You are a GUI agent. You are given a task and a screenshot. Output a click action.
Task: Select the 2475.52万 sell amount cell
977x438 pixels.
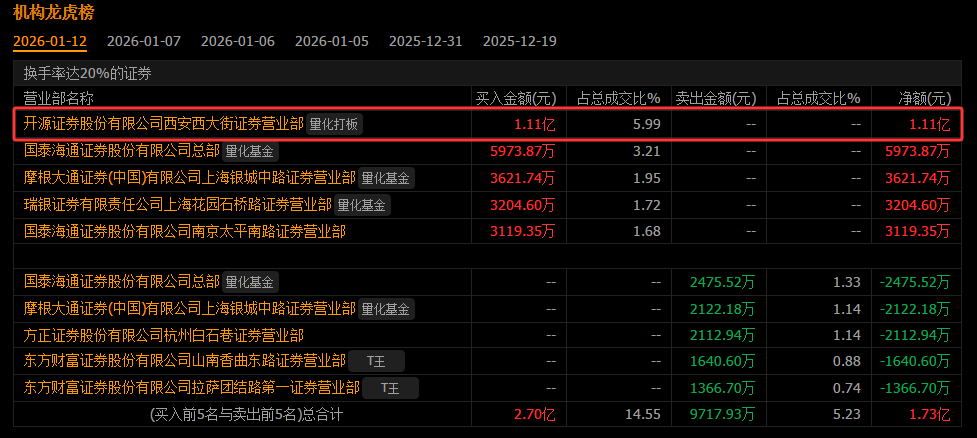click(x=723, y=282)
